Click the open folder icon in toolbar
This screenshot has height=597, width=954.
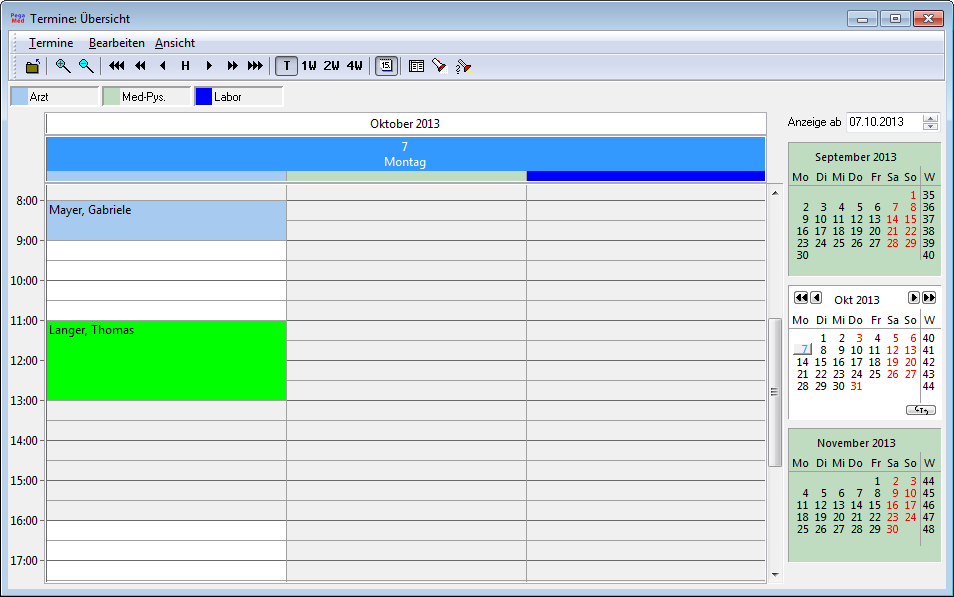tap(33, 66)
